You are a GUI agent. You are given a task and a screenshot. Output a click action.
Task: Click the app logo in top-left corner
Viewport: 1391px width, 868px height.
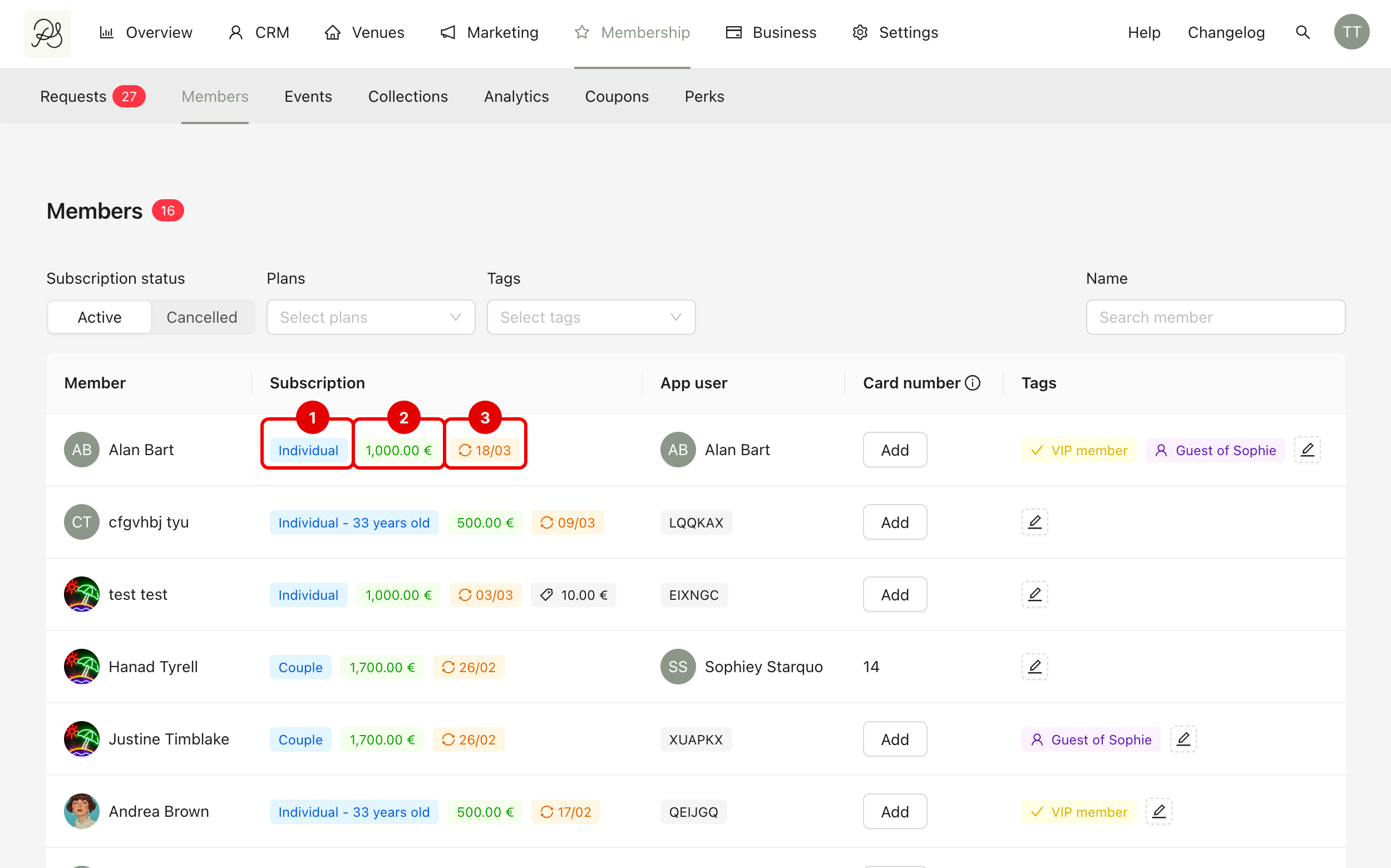47,33
